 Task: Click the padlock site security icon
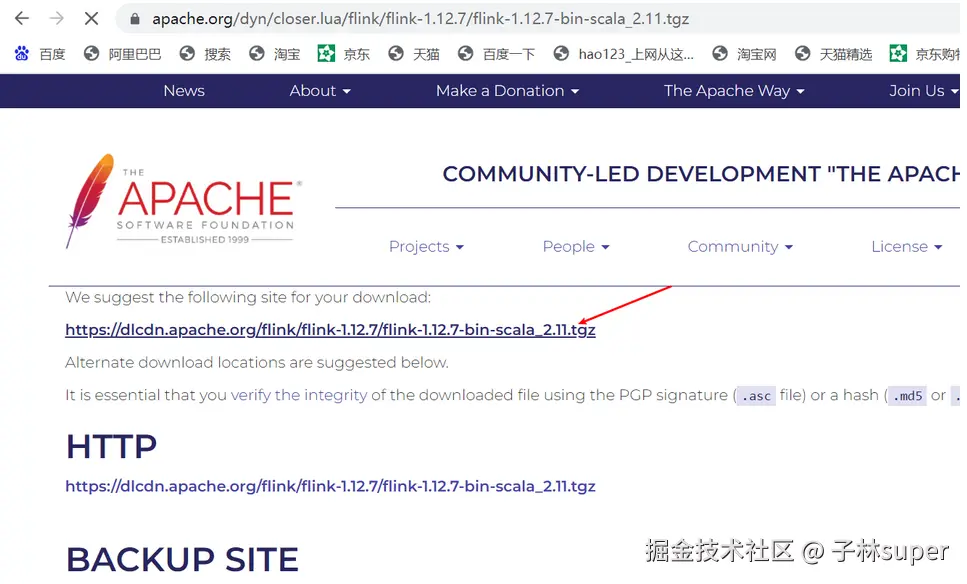134,19
